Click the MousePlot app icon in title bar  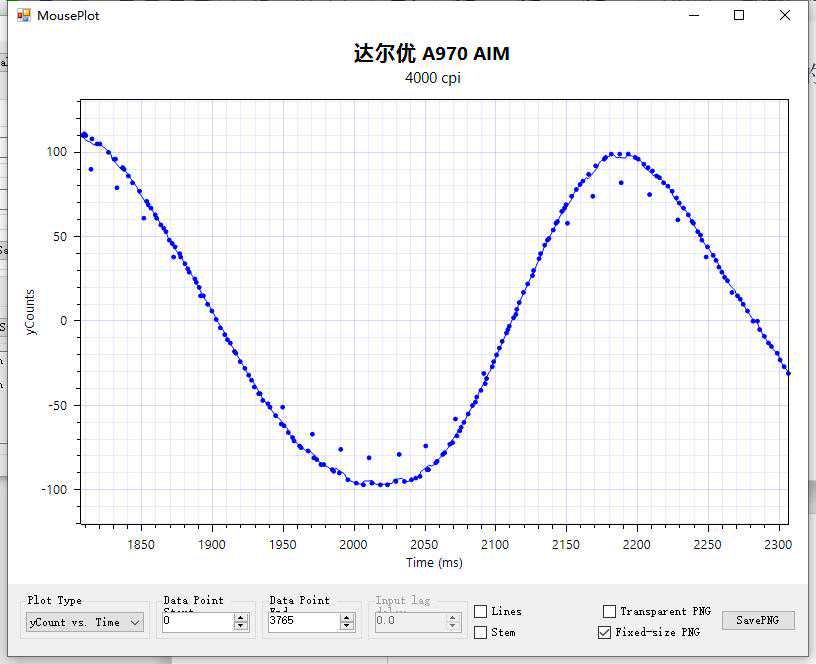(24, 16)
